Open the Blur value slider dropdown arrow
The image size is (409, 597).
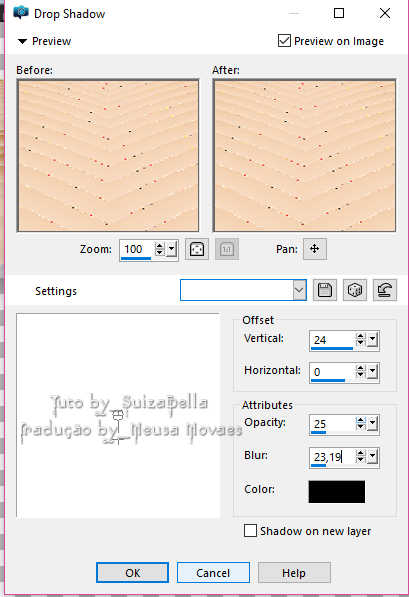372,456
